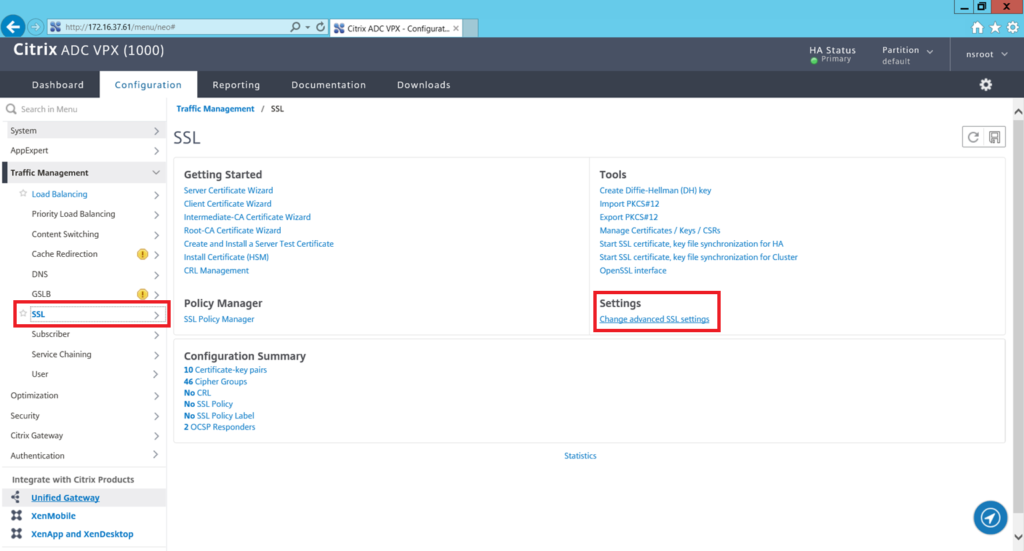
Task: Open Change advanced SSL settings link
Action: (654, 319)
